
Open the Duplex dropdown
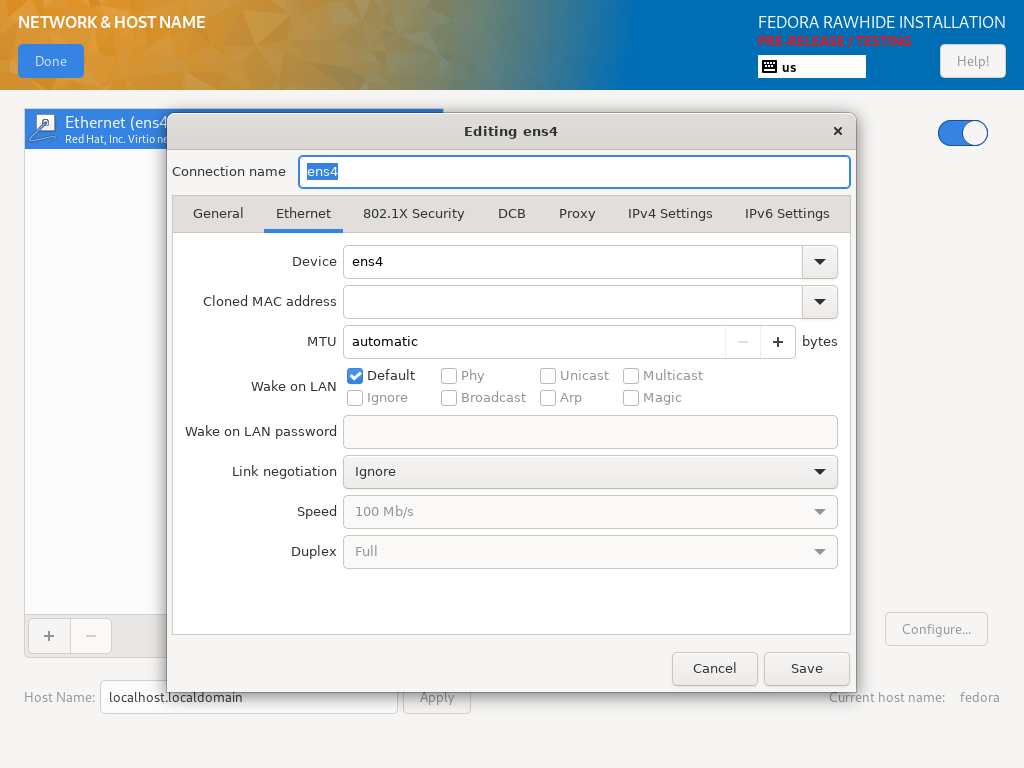(x=590, y=552)
